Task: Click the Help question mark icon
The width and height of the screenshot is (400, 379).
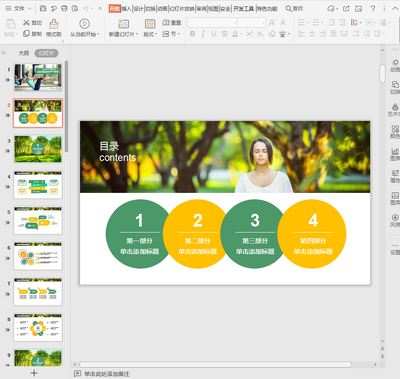Action: (373, 8)
